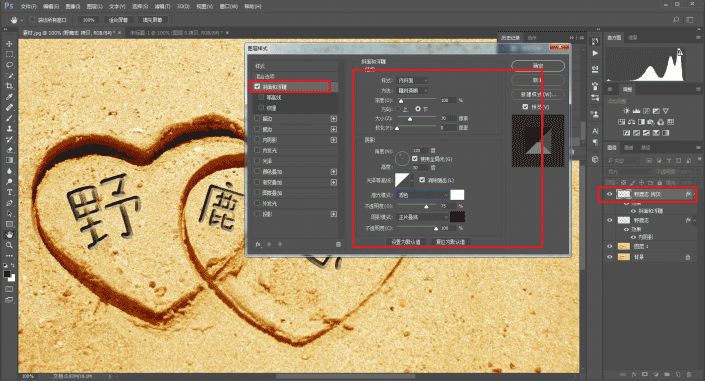Select the Quick Selection tool
The image size is (705, 381).
click(x=9, y=76)
